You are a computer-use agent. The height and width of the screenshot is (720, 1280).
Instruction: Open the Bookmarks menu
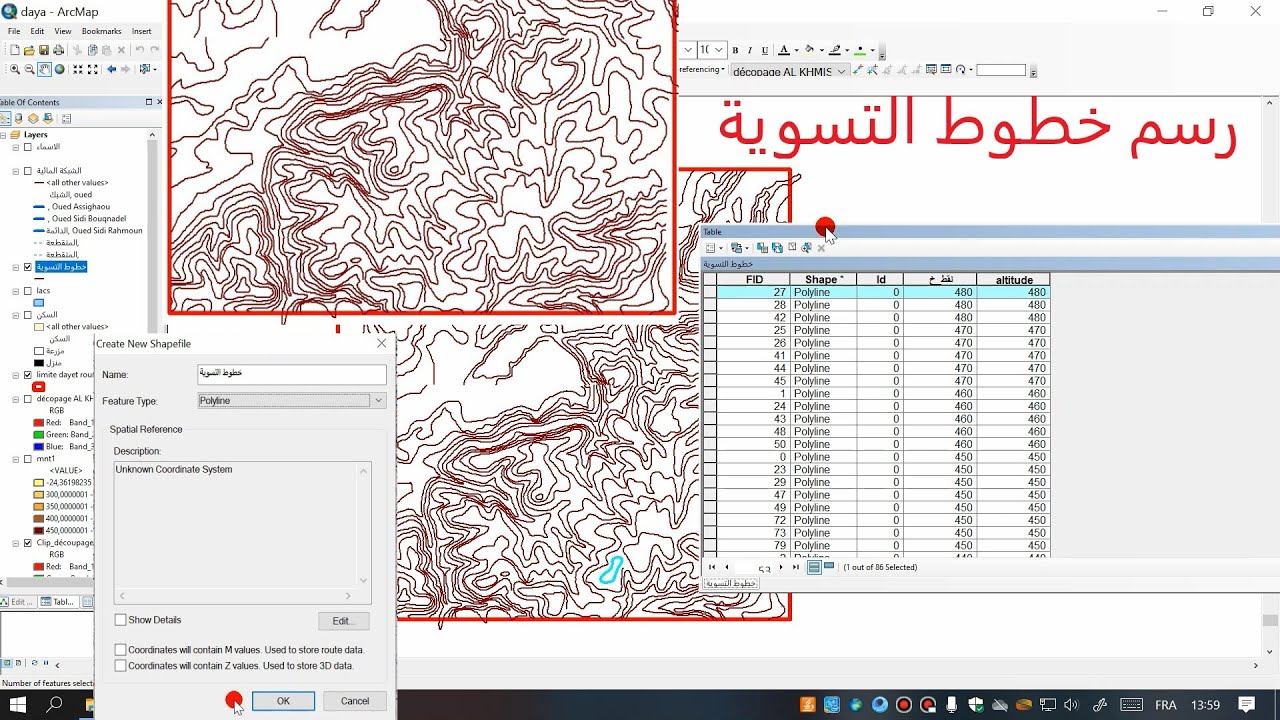click(x=102, y=31)
